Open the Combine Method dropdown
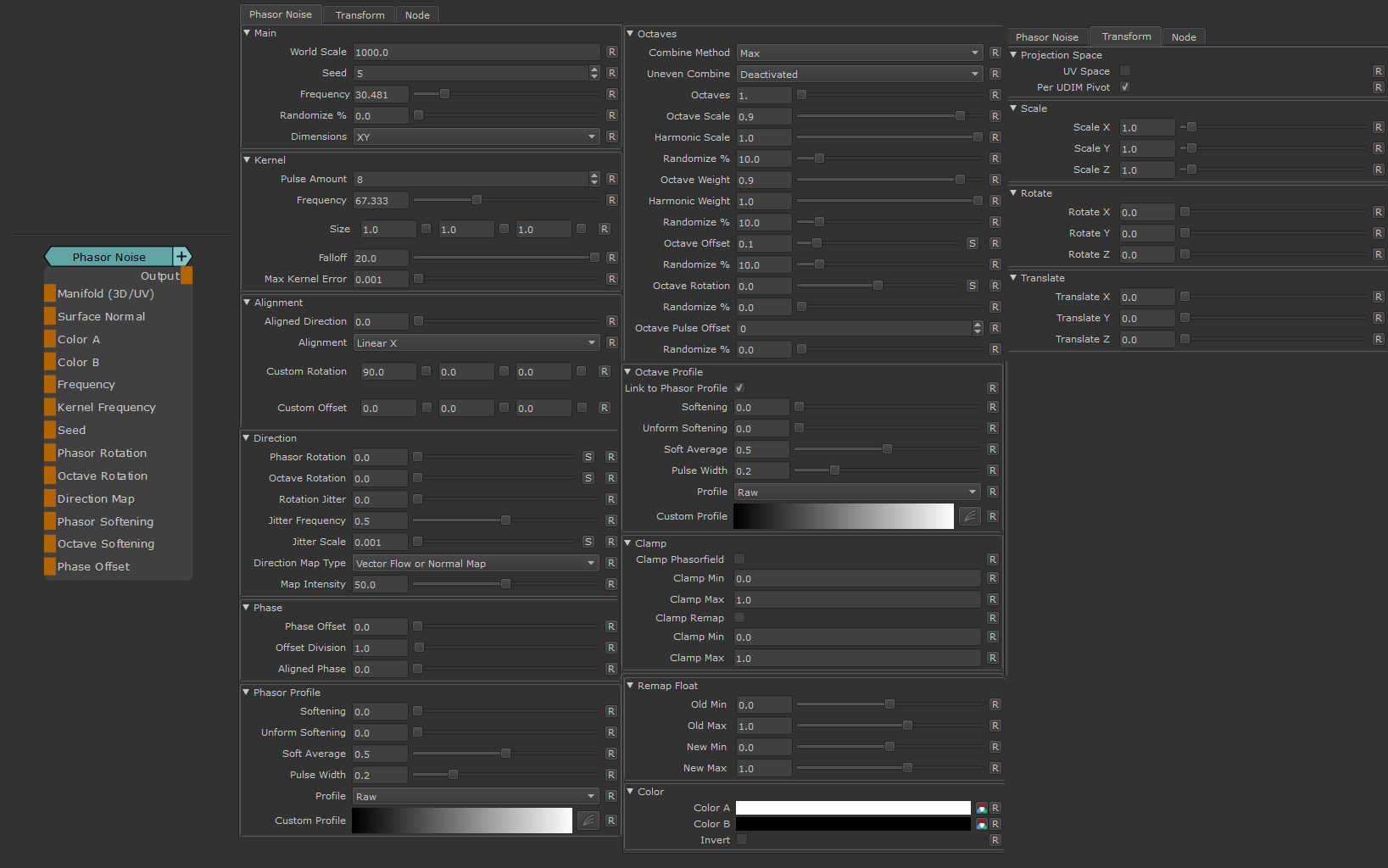The image size is (1388, 868). (859, 53)
